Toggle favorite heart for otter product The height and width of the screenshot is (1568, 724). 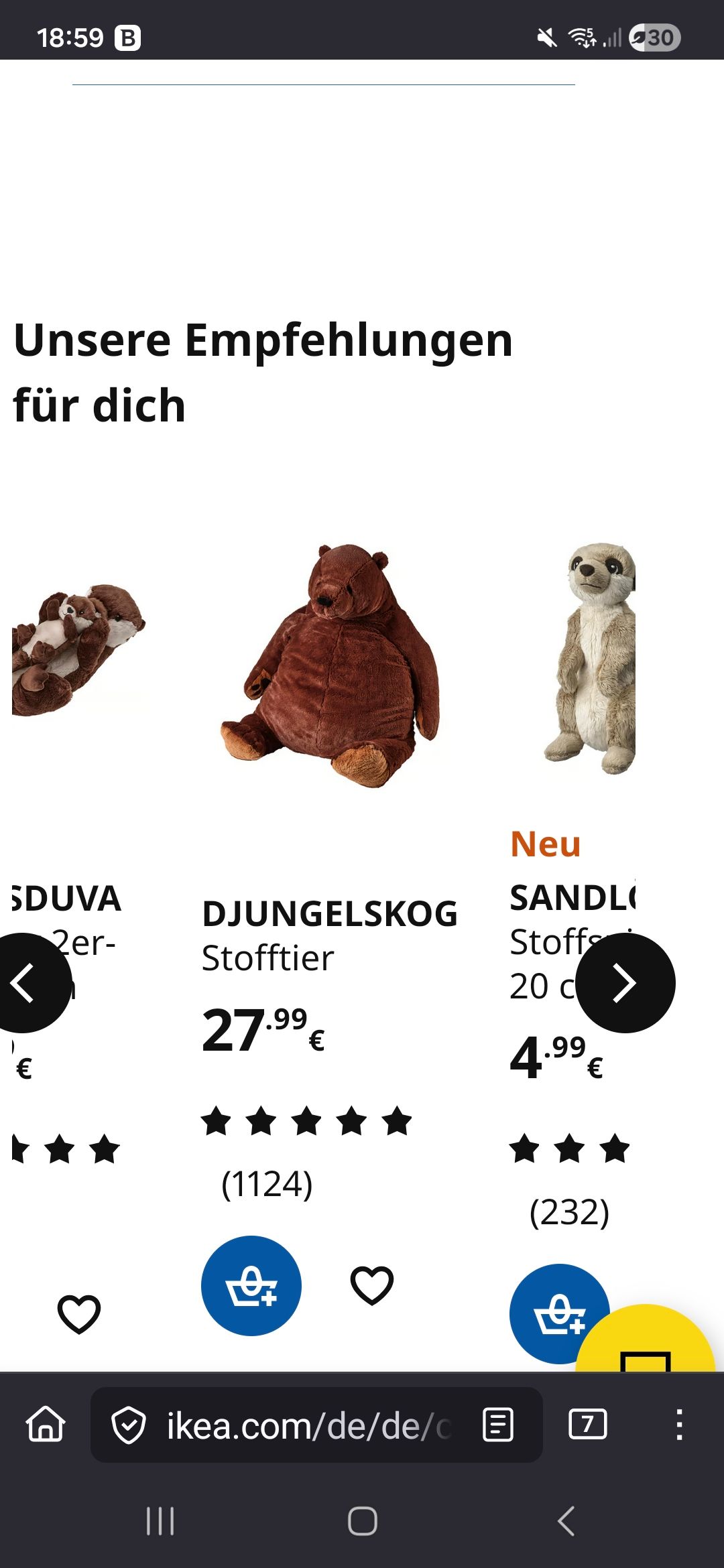[79, 1313]
